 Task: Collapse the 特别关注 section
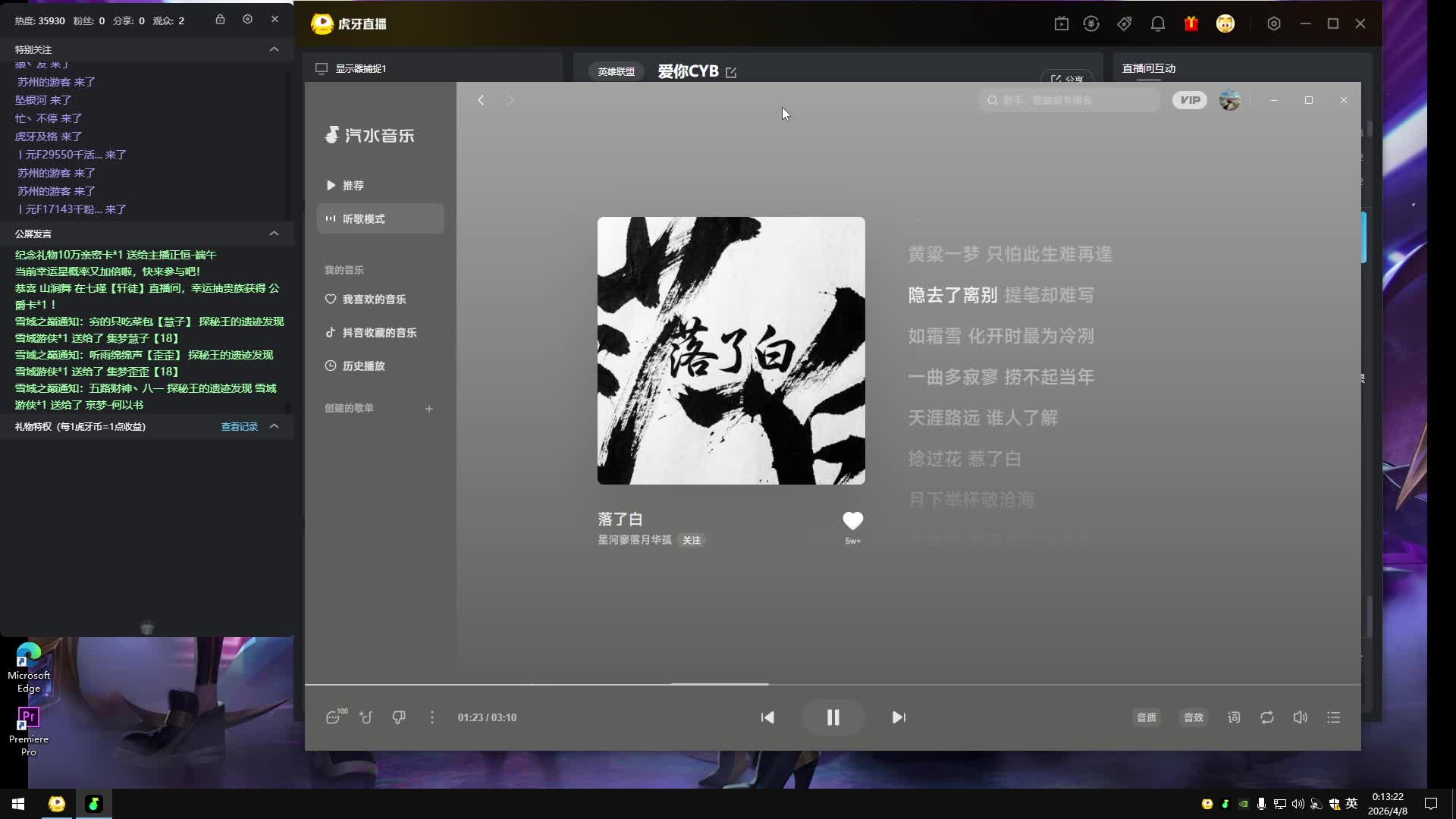(x=274, y=49)
